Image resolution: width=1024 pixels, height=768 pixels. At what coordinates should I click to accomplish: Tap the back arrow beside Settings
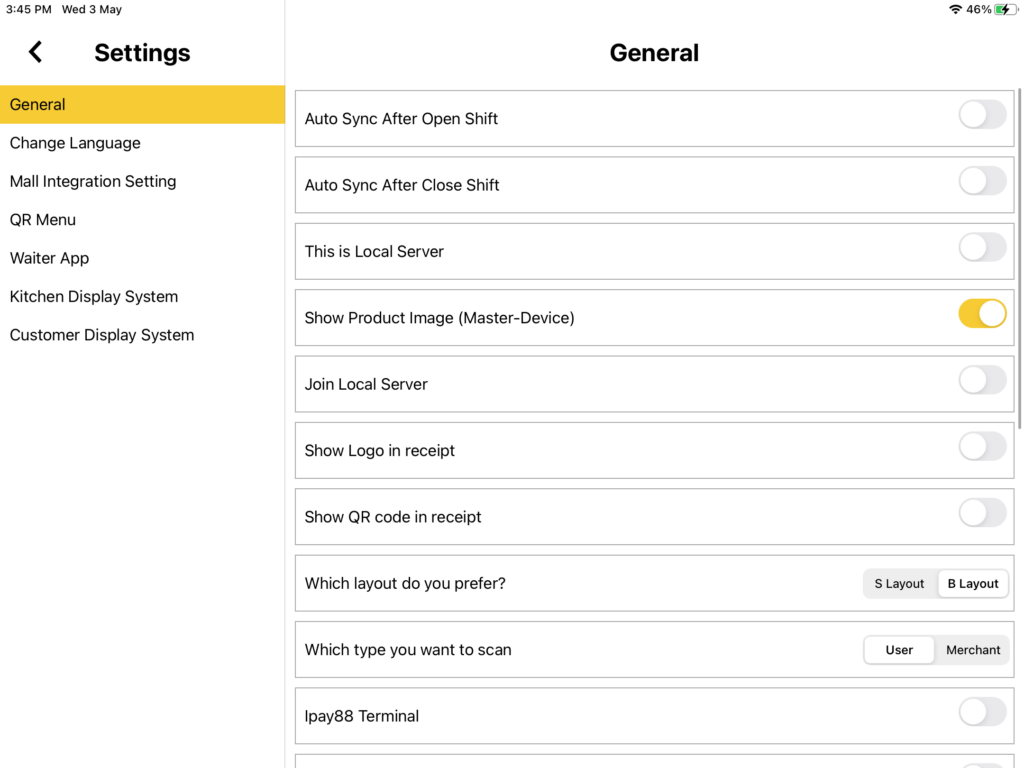tap(36, 52)
